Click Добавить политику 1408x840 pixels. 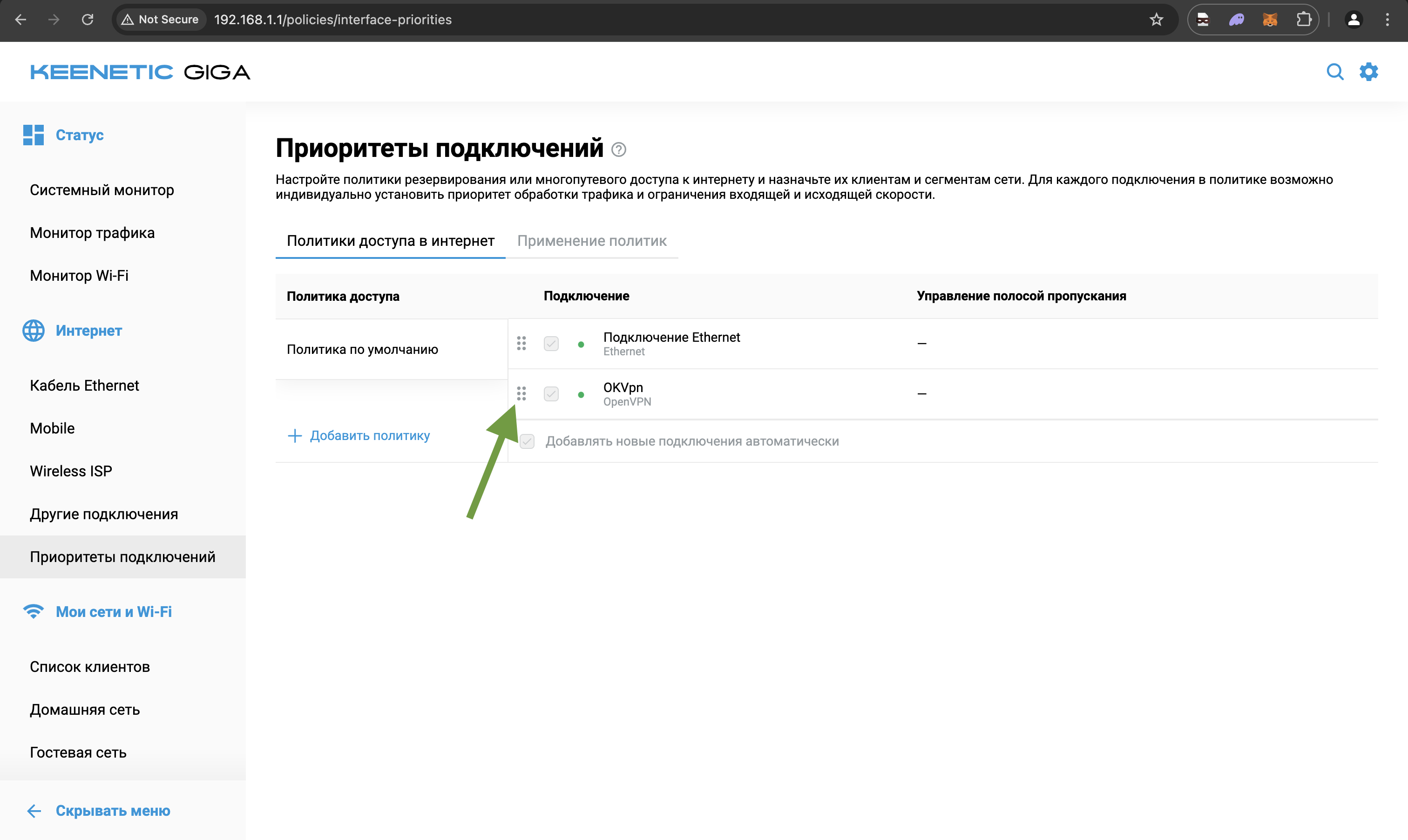[370, 436]
